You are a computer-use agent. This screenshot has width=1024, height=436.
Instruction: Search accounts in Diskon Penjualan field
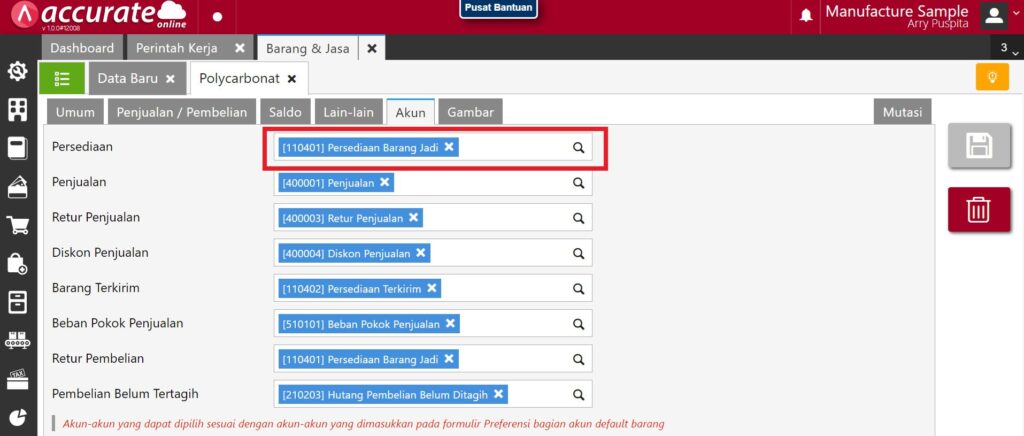[x=579, y=253]
